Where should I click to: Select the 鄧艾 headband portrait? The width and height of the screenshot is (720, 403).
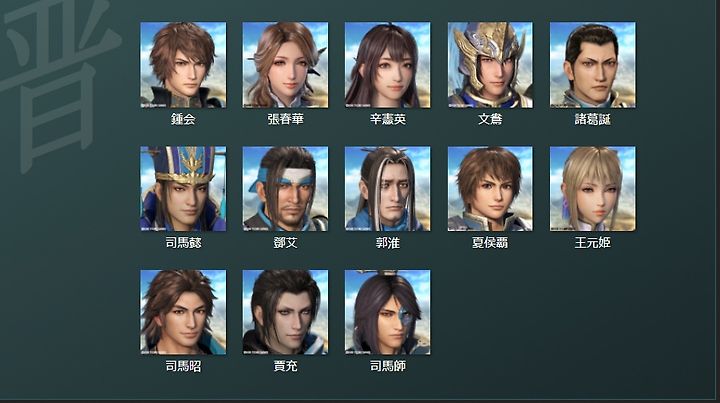285,189
